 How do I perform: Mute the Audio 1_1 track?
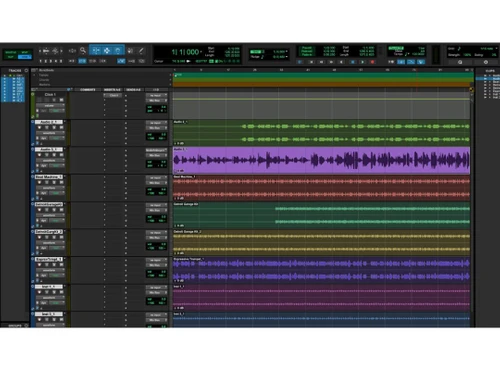pos(61,155)
